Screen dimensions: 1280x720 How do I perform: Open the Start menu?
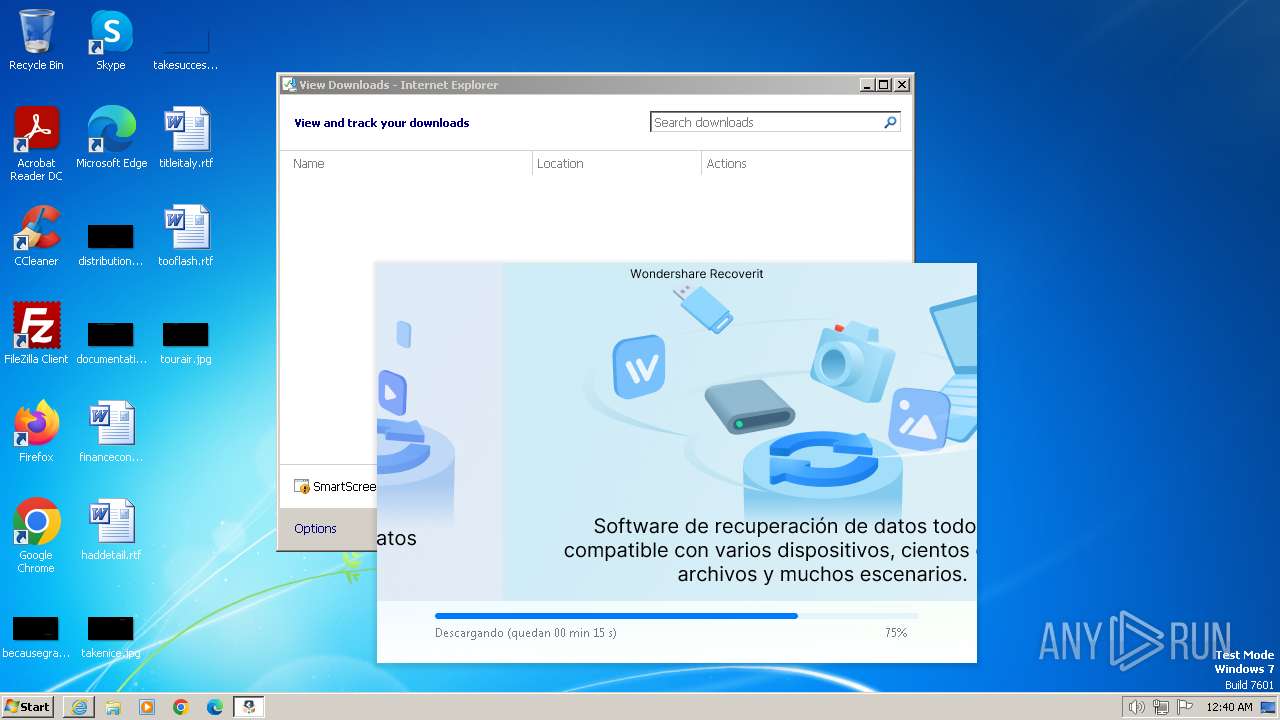[27, 707]
